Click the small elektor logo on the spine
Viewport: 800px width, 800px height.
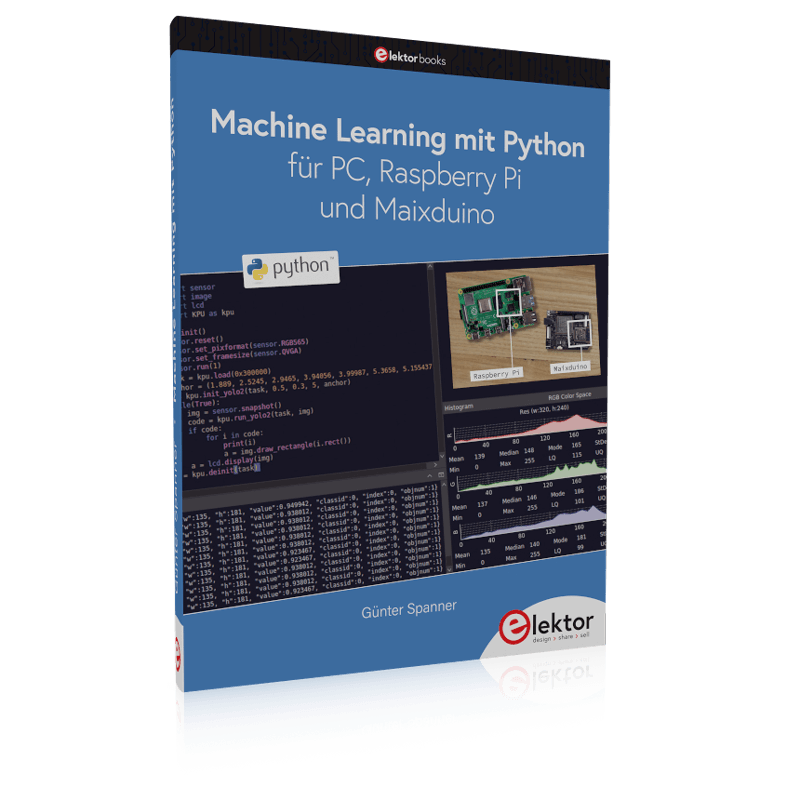(178, 654)
